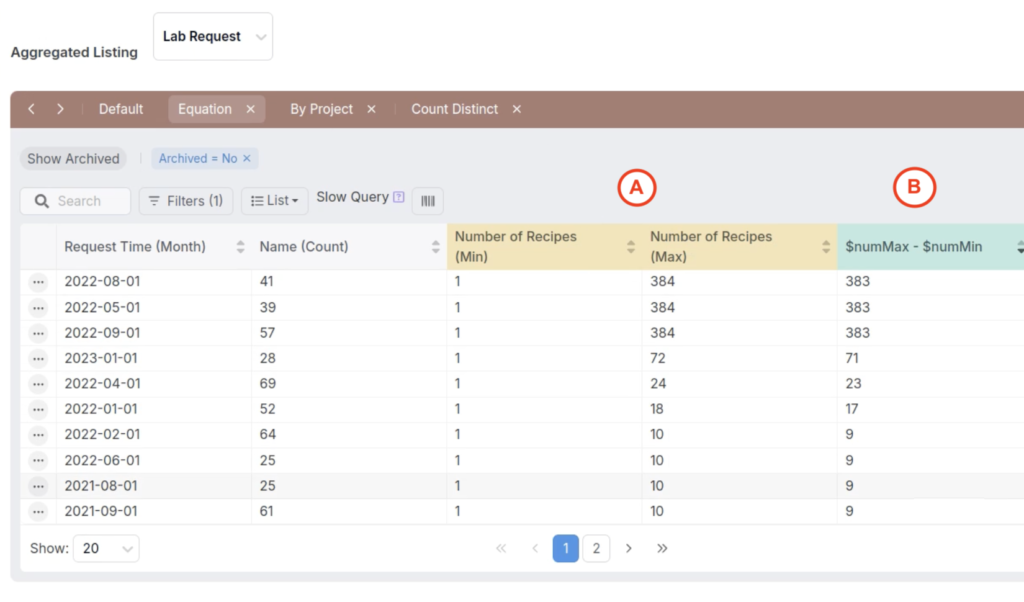Click Name count 69

[x=268, y=384]
